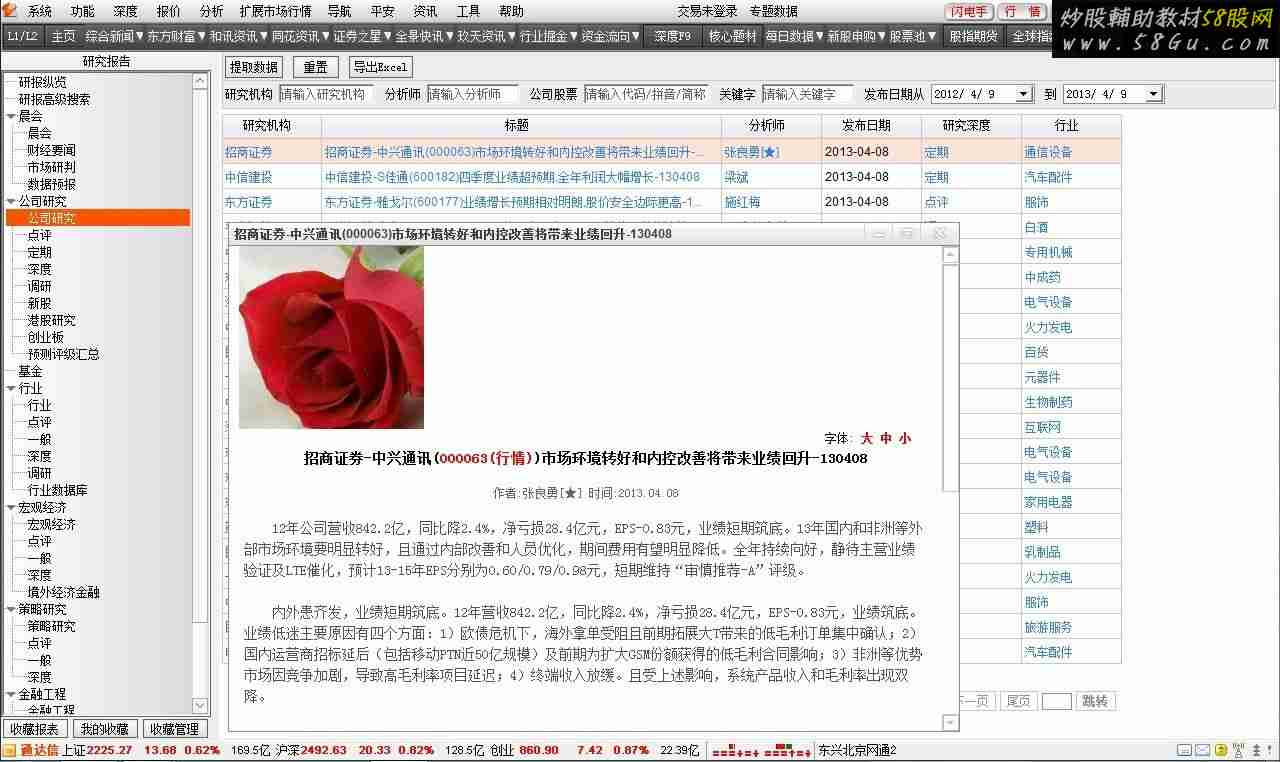Viewport: 1280px width, 762px height.
Task: Click down arrow of report popup scrollbar
Action: (950, 722)
